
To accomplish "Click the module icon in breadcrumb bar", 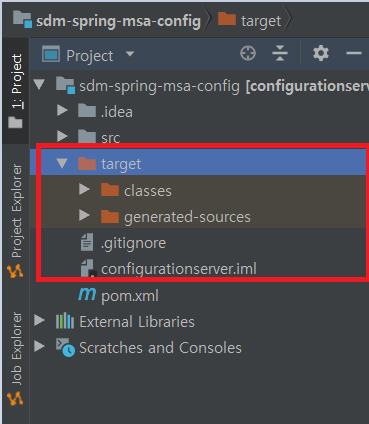I will [22, 19].
